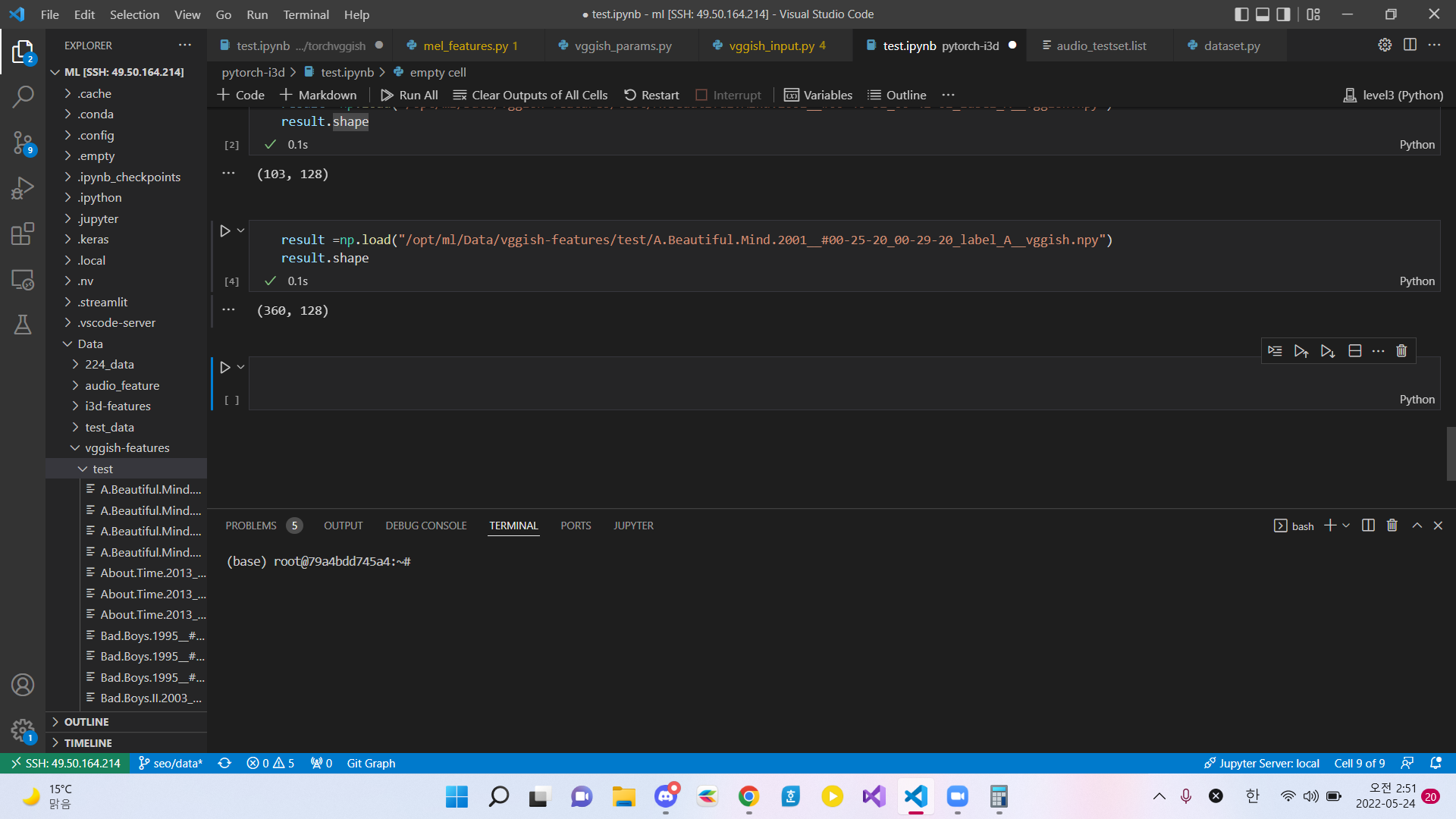Maximize the panel with chevron
The height and width of the screenshot is (819, 1456).
pos(1416,525)
